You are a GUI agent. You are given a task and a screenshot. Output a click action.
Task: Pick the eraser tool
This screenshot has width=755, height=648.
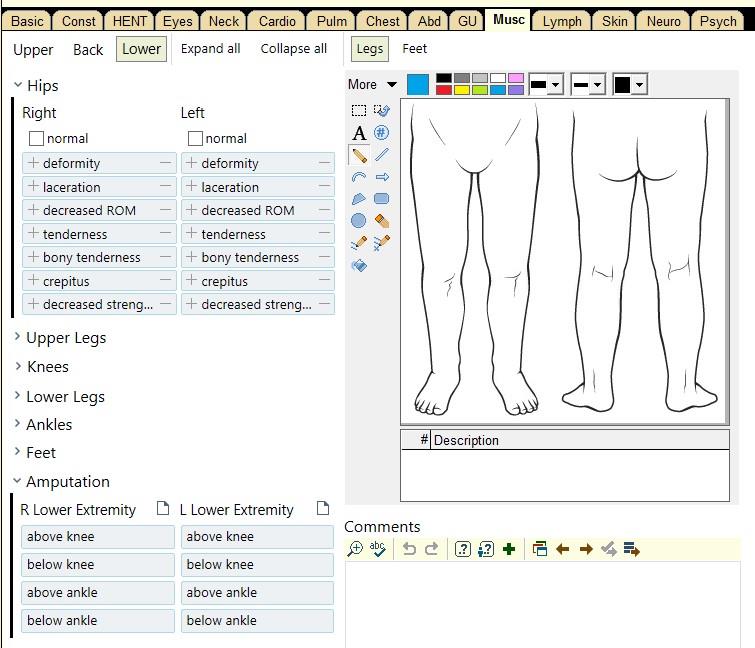pos(381,220)
